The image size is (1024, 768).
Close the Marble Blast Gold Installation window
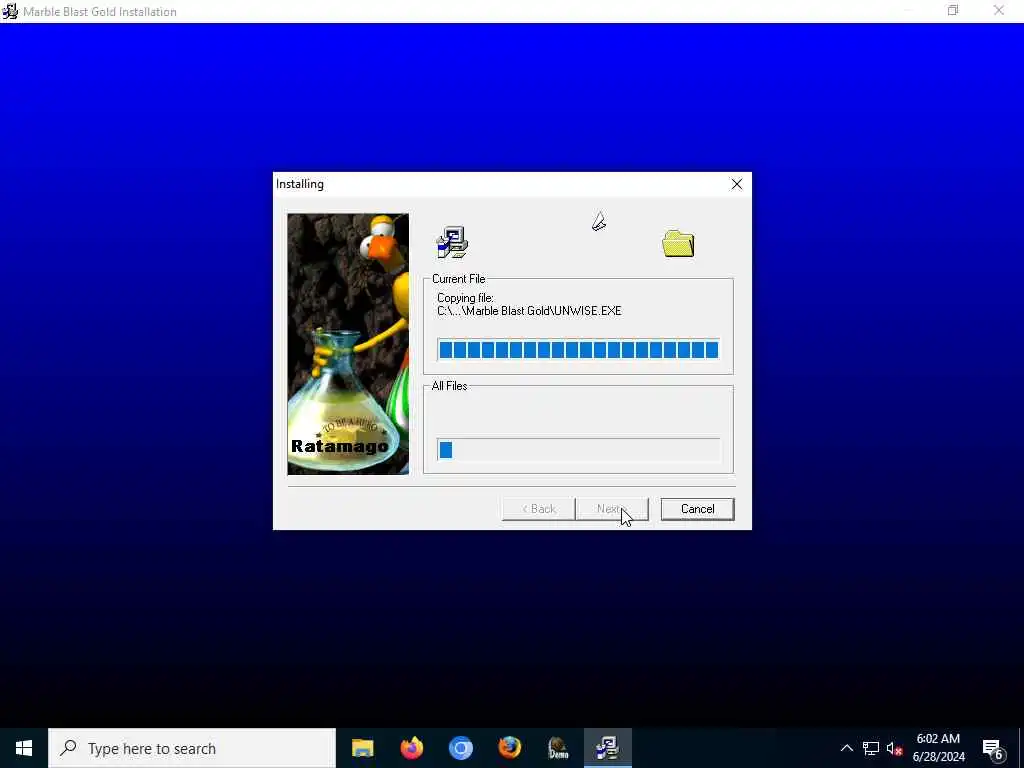coord(999,10)
